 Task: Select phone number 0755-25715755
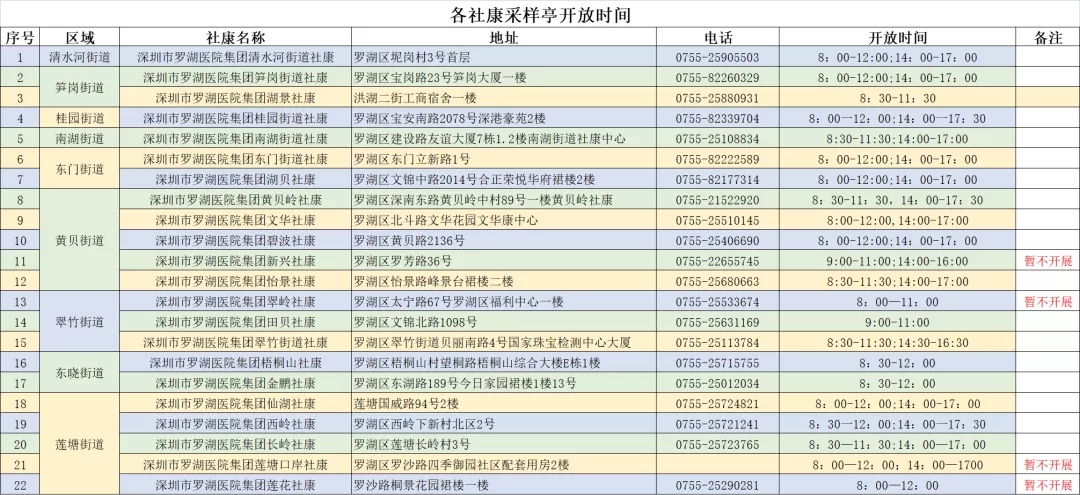(718, 363)
